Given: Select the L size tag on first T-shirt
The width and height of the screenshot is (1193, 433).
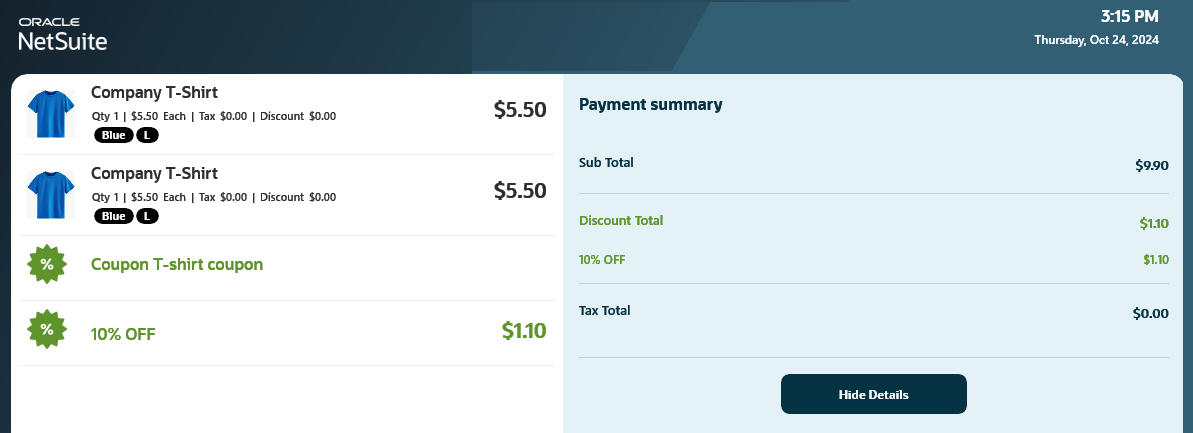Looking at the screenshot, I should pos(148,135).
